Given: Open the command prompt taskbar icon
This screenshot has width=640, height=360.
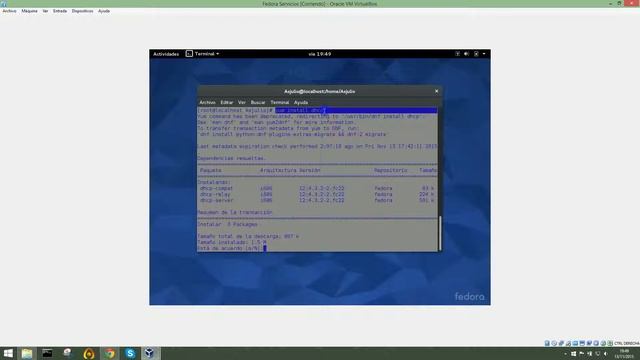Looking at the screenshot, I should (x=47, y=353).
